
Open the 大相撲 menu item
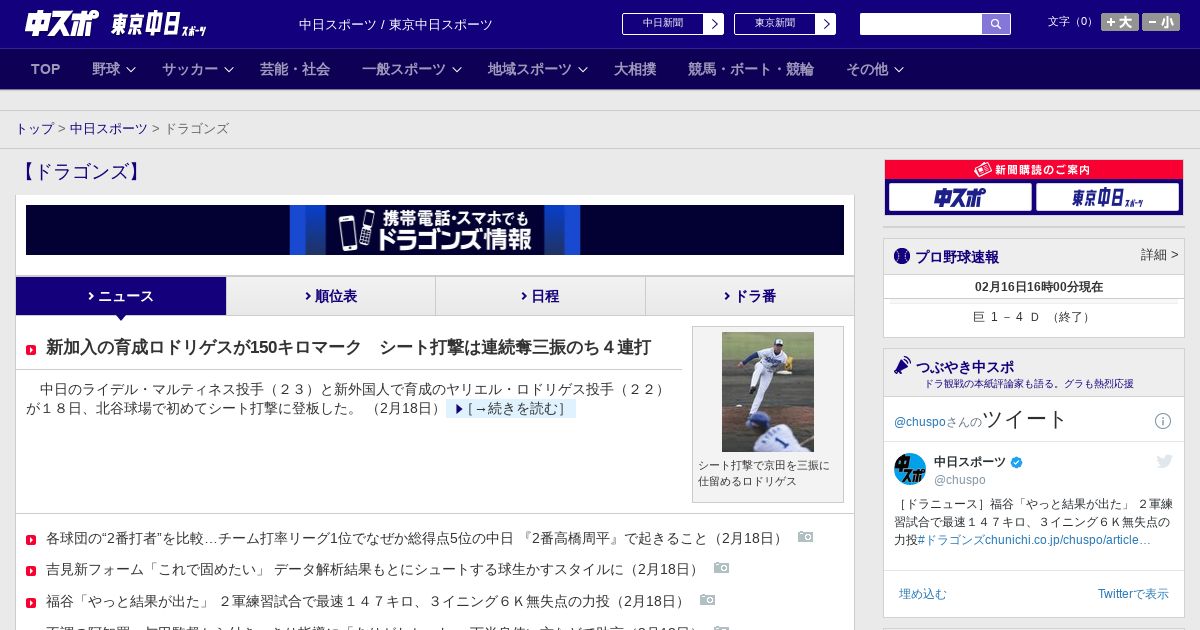click(635, 69)
